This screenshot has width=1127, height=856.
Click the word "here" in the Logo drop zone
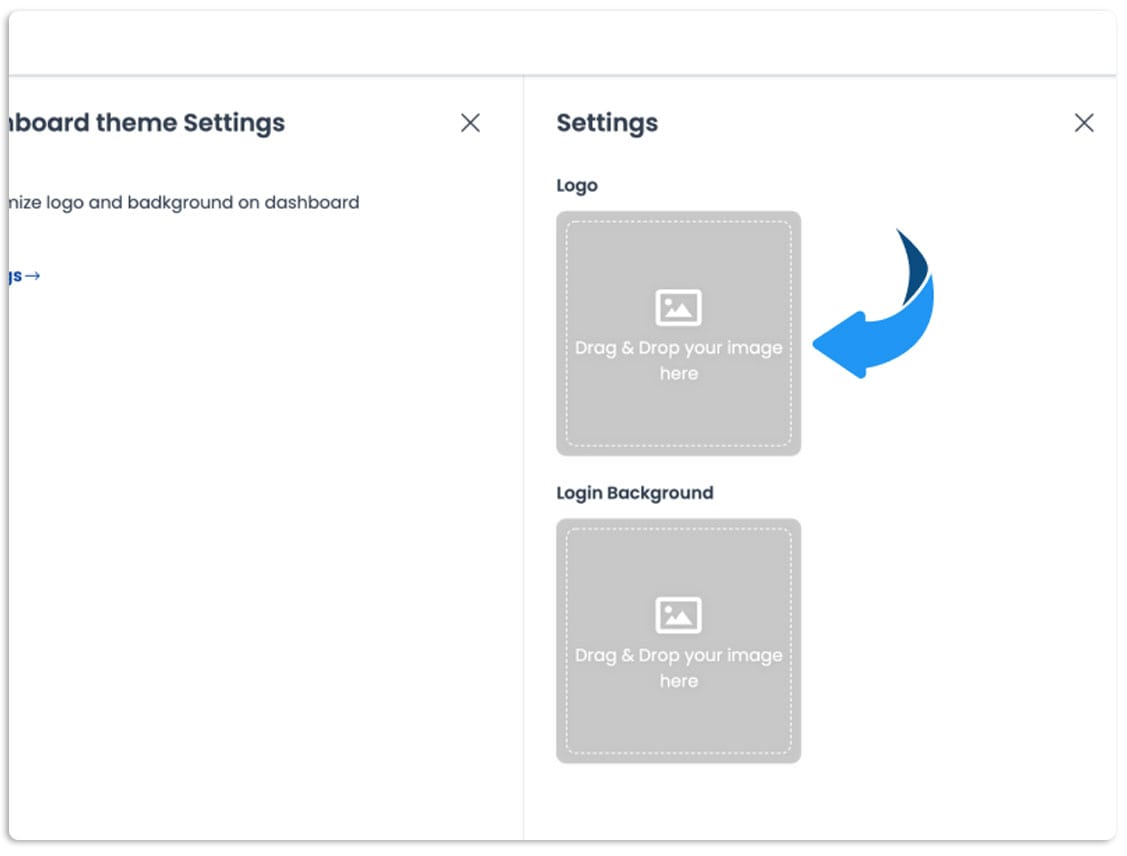click(x=678, y=374)
